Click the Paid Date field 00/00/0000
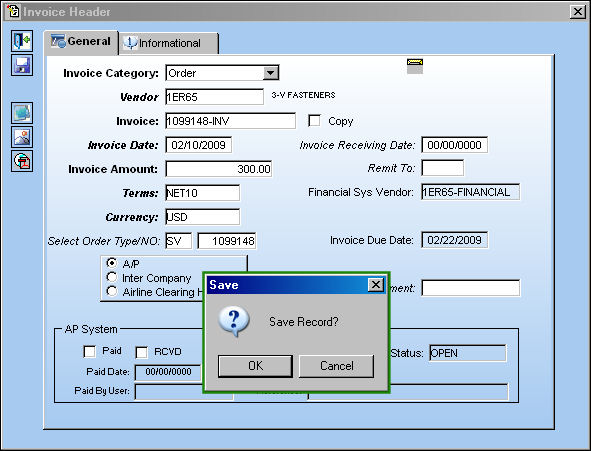This screenshot has width=591, height=451. coord(168,372)
